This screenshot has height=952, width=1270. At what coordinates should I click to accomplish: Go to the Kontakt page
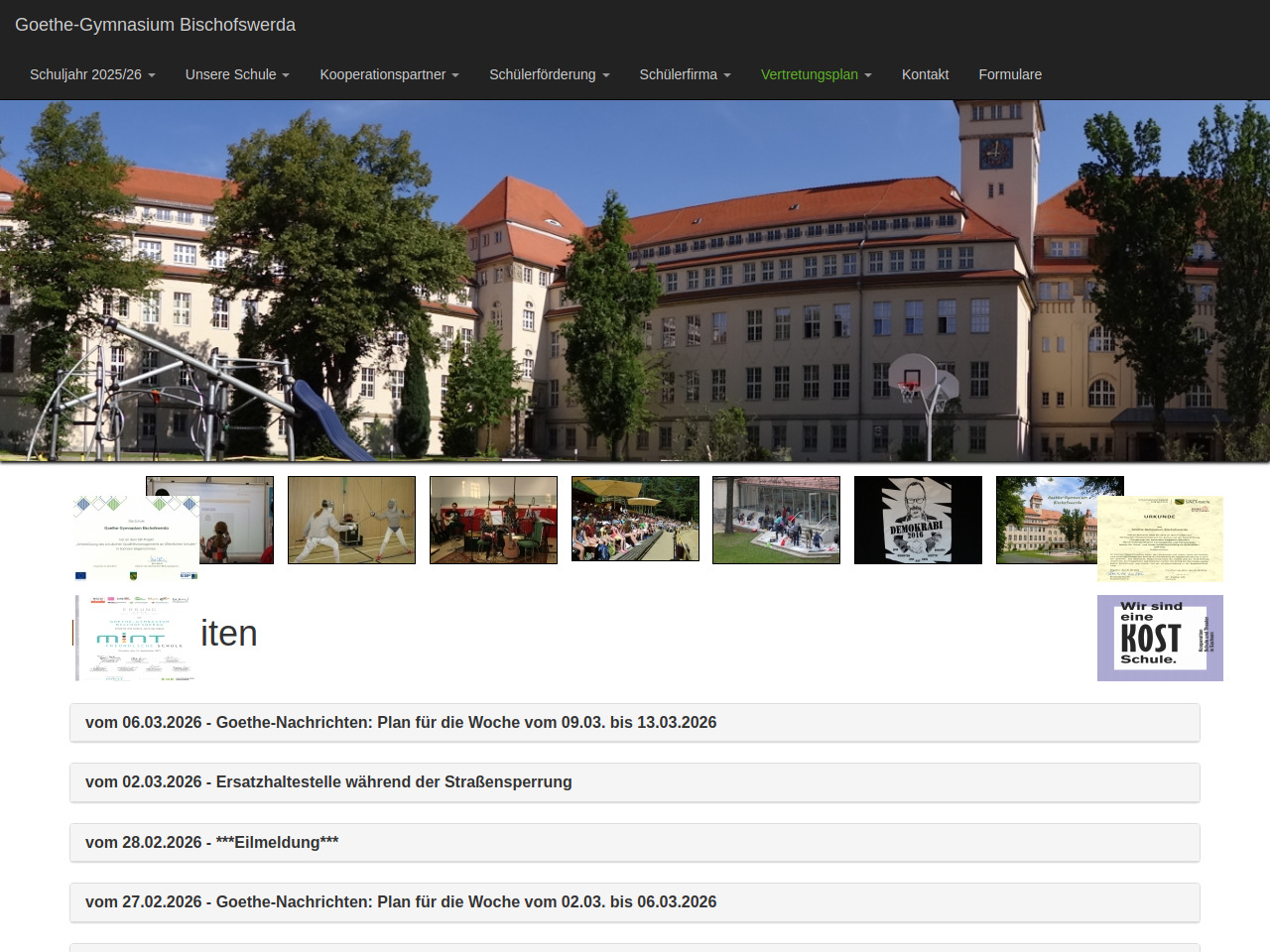pyautogui.click(x=925, y=74)
